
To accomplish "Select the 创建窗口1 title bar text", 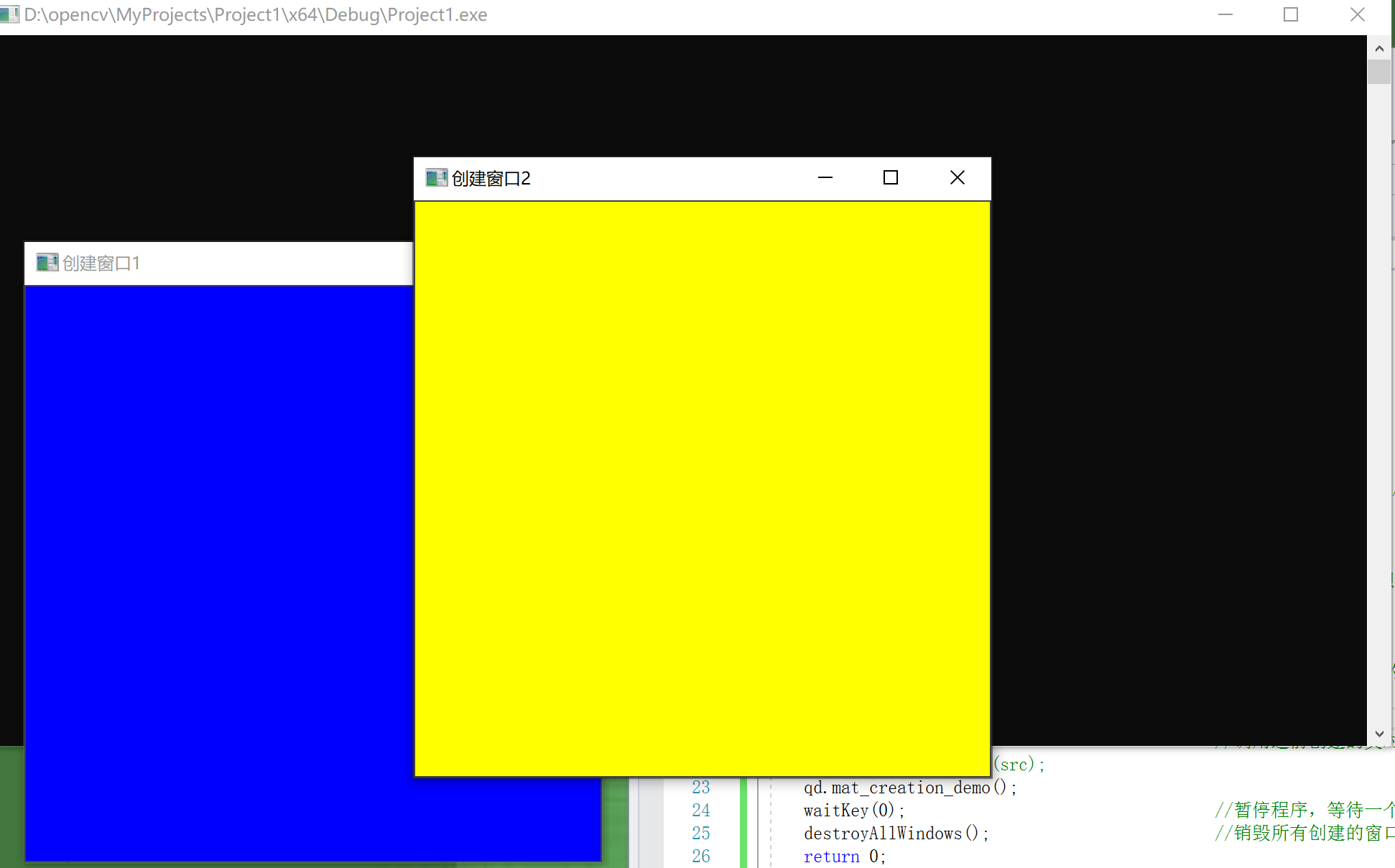I will coord(101,263).
